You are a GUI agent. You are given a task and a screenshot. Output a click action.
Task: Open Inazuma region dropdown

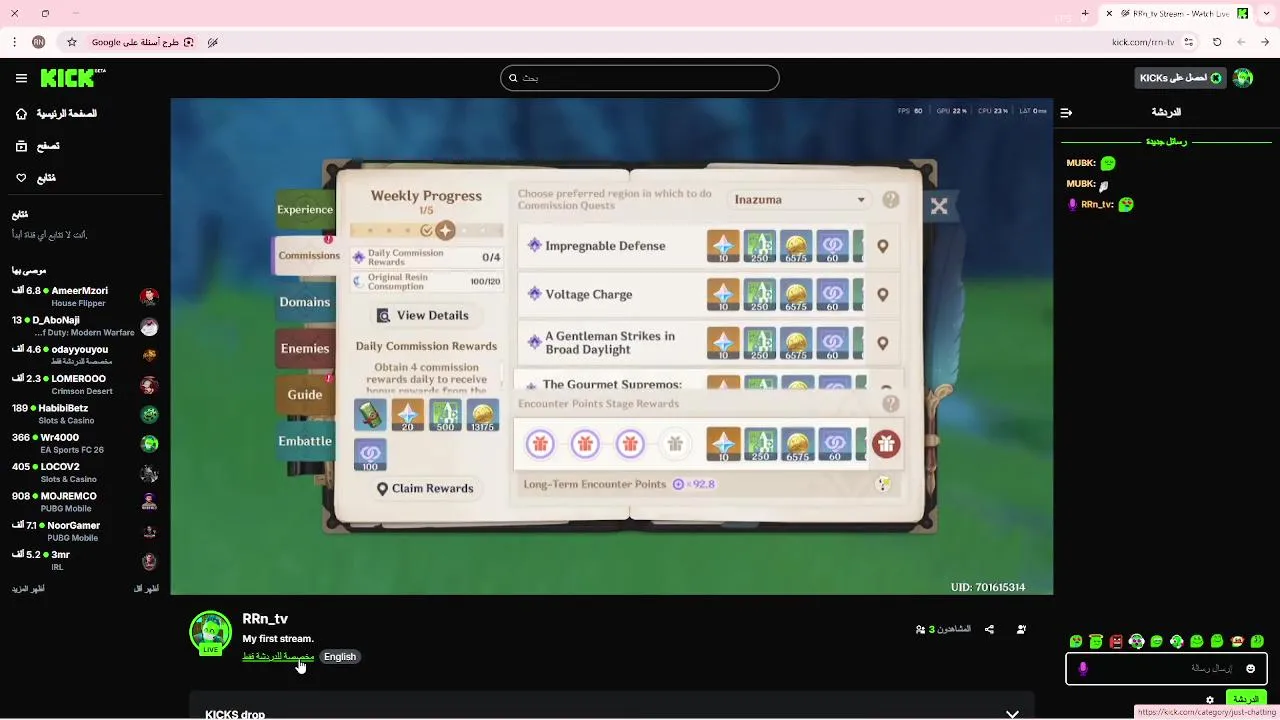tap(799, 200)
